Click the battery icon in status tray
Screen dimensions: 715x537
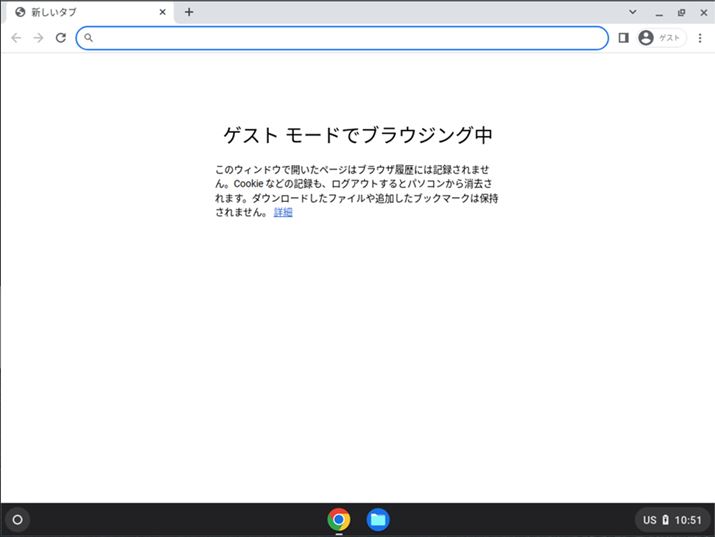pos(666,520)
